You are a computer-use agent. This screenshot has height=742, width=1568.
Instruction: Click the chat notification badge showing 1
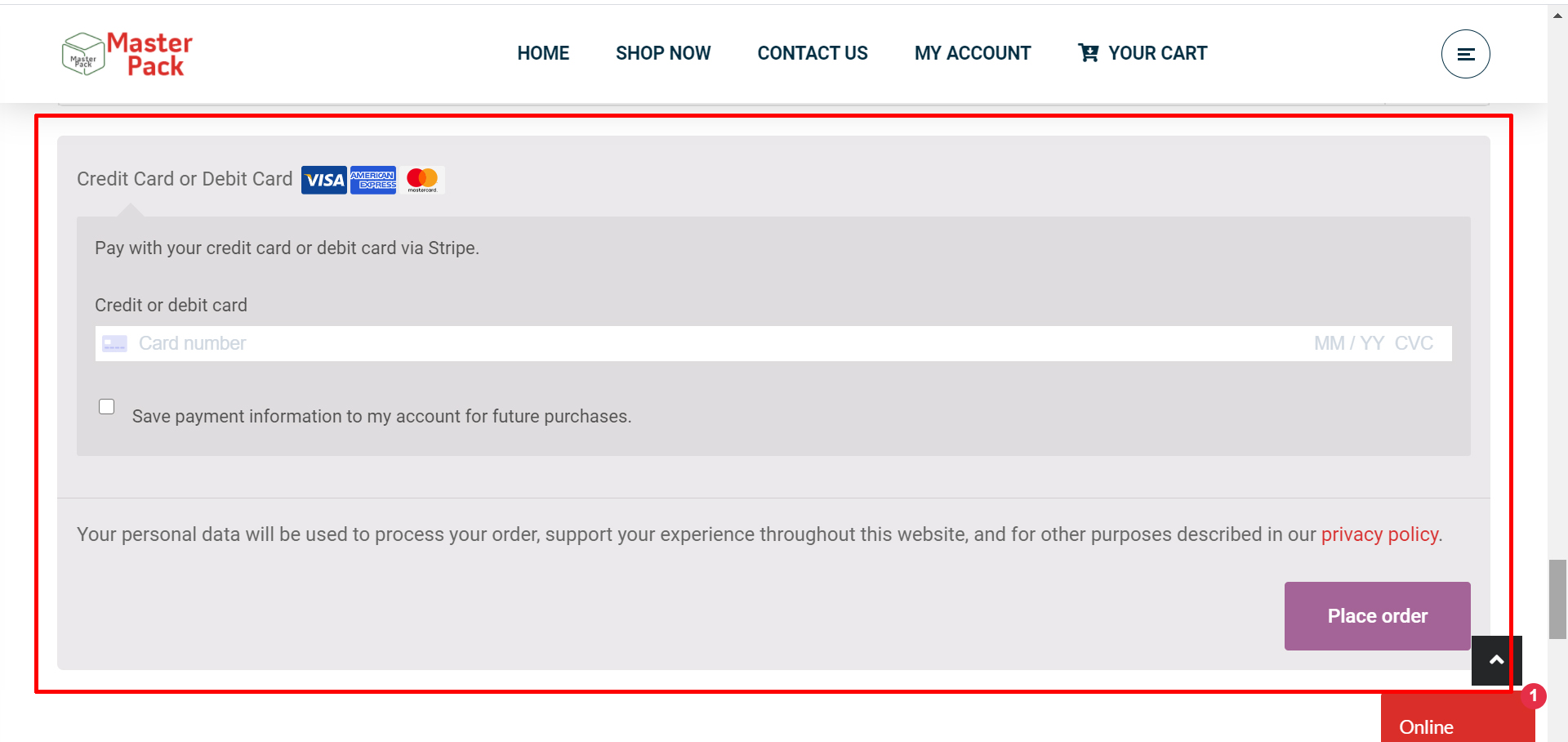click(1534, 696)
